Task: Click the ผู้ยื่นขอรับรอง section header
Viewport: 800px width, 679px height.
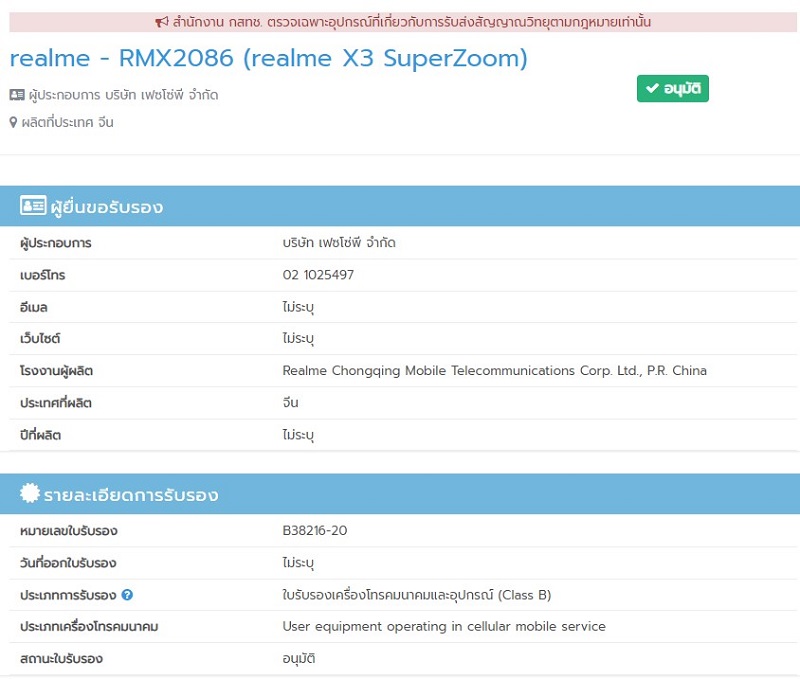Action: pyautogui.click(x=400, y=206)
